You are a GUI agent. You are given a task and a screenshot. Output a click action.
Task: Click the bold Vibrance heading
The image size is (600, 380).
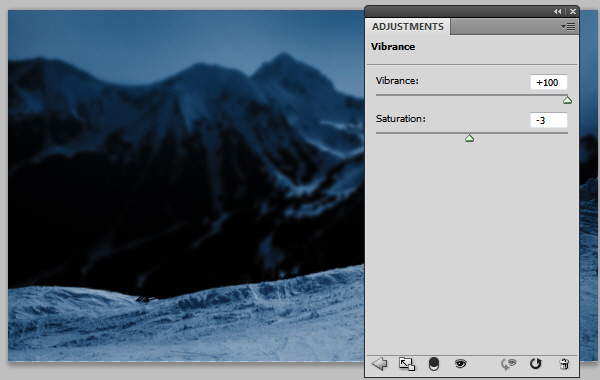pos(393,47)
